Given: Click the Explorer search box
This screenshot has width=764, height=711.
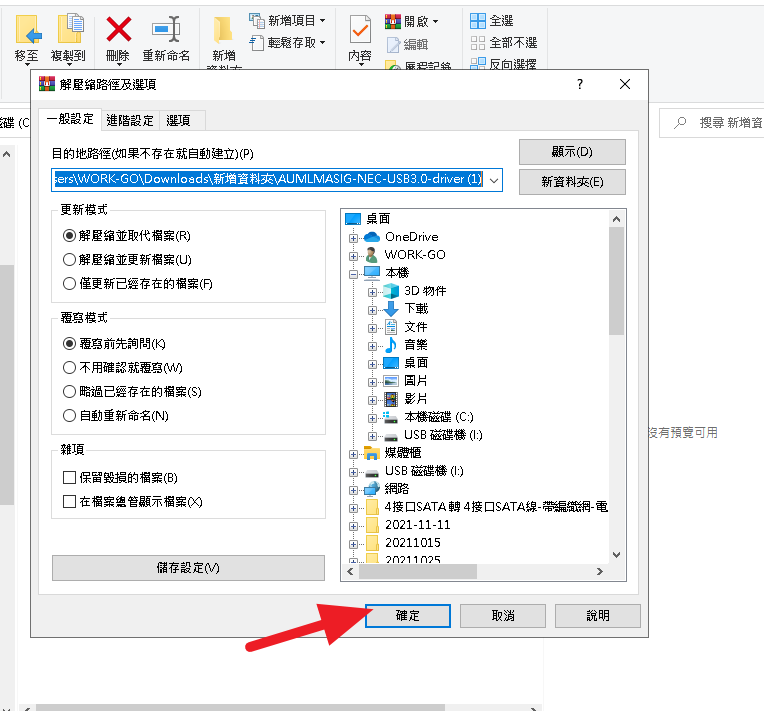Looking at the screenshot, I should point(711,123).
